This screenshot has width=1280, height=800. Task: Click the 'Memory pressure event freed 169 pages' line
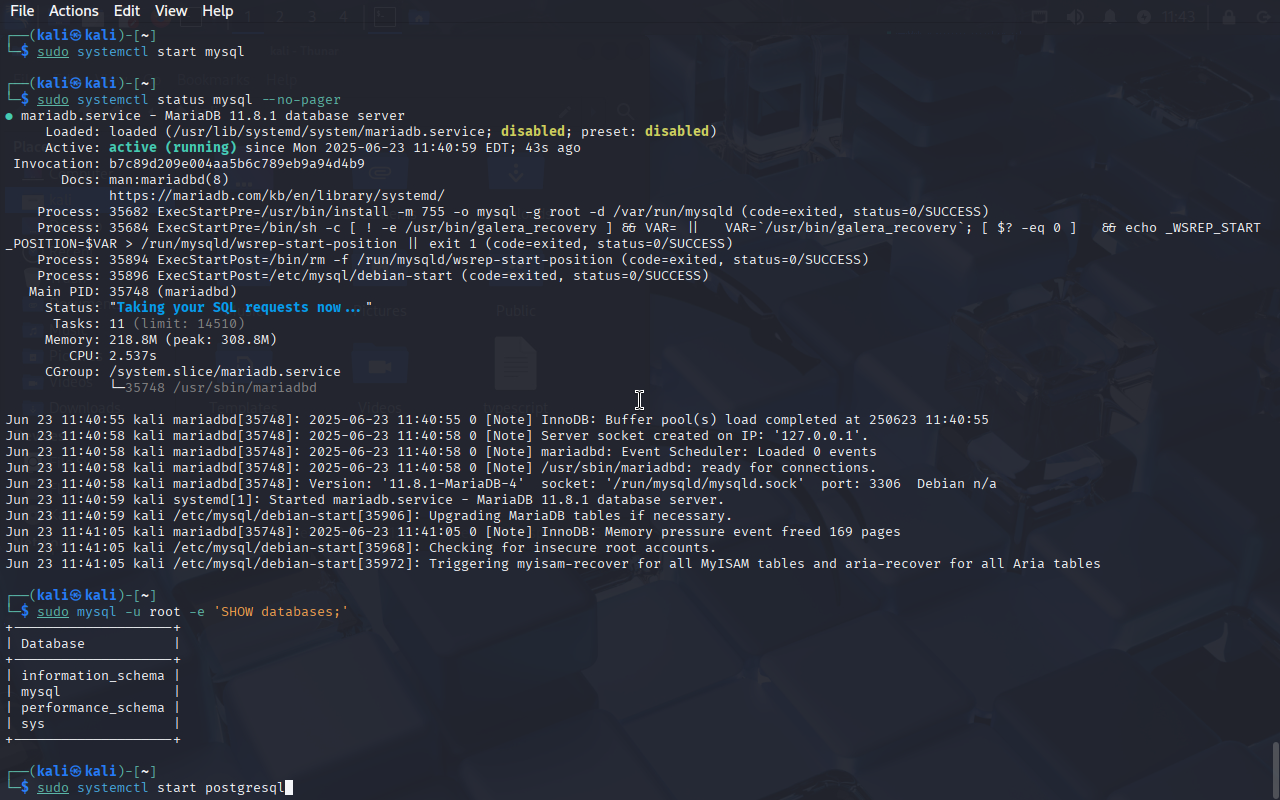(x=453, y=532)
